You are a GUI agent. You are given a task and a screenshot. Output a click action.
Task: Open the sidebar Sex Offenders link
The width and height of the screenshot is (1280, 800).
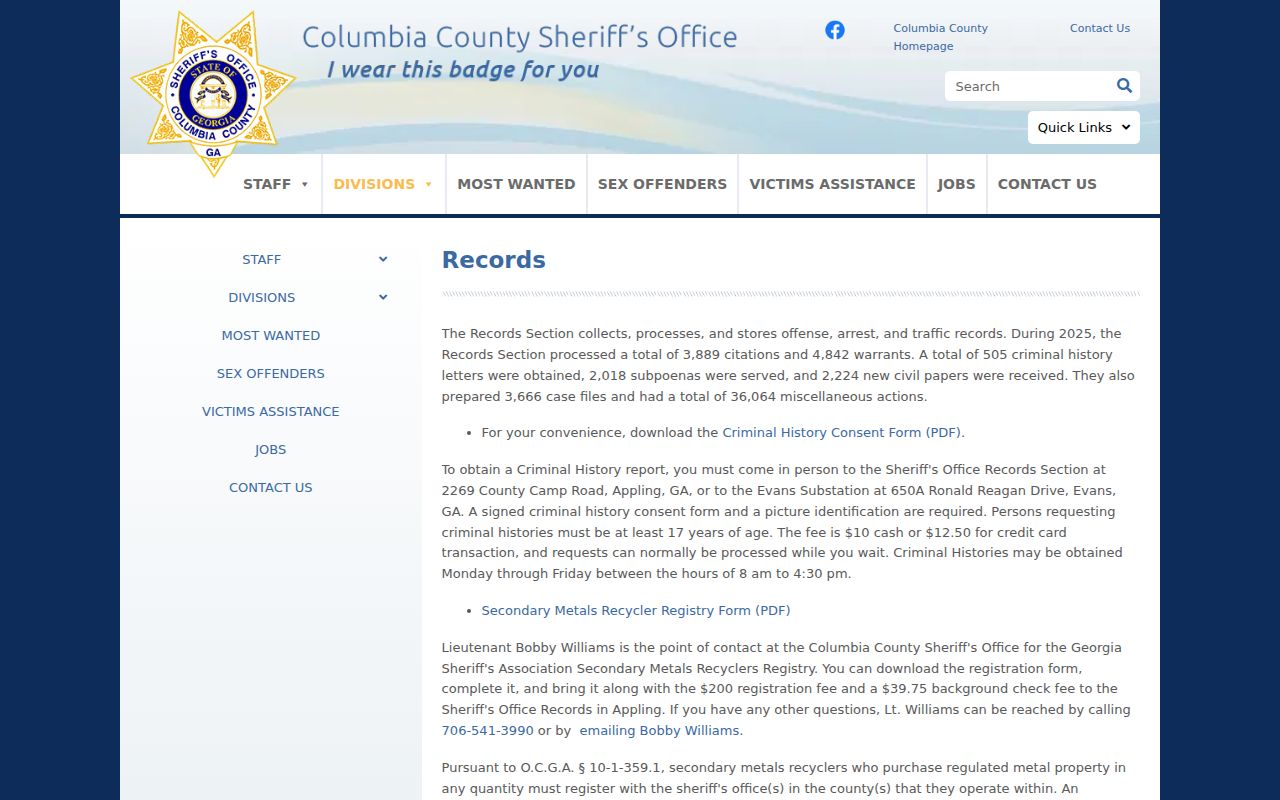click(x=271, y=373)
